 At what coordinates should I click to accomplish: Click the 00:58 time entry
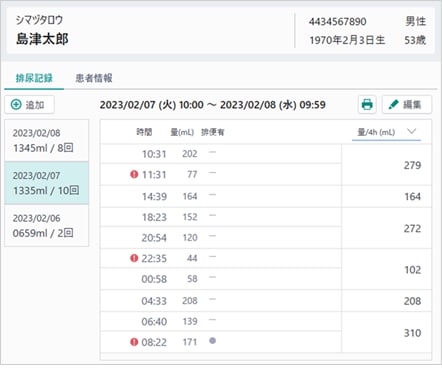(x=154, y=279)
